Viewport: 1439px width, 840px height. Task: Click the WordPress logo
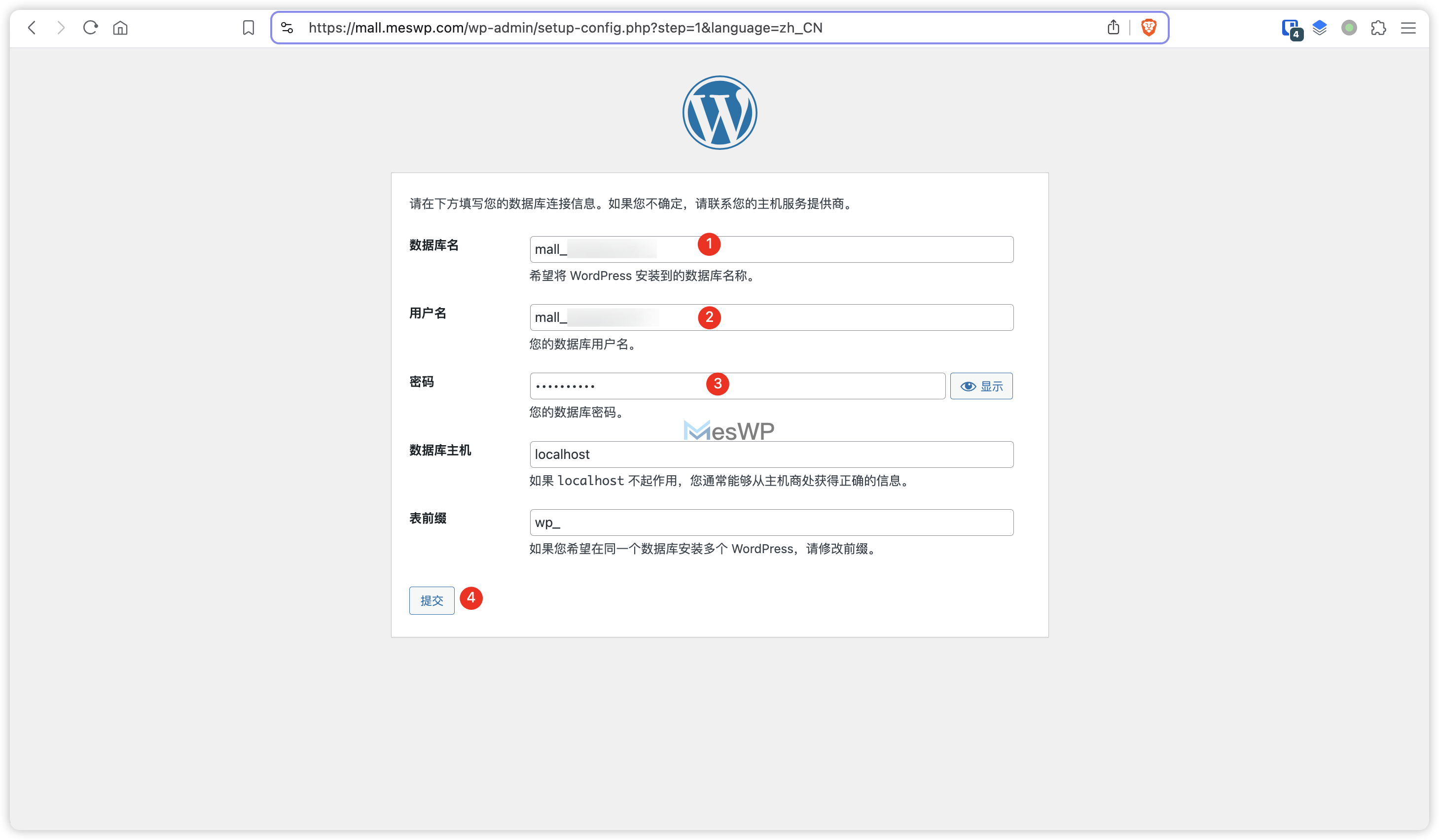click(x=719, y=112)
